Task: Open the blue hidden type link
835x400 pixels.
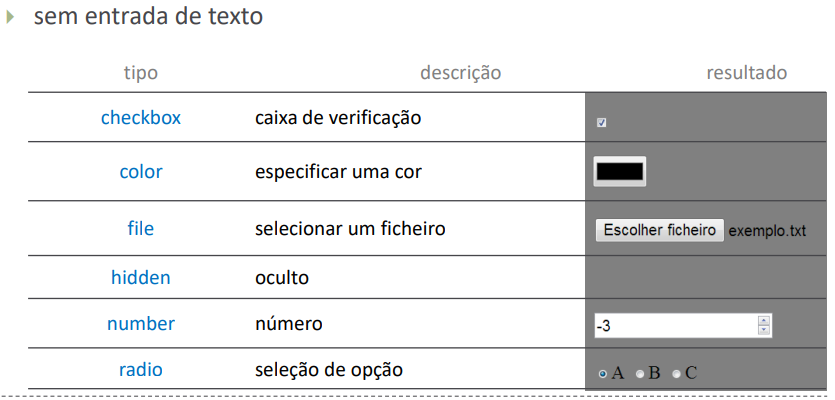Action: (141, 277)
